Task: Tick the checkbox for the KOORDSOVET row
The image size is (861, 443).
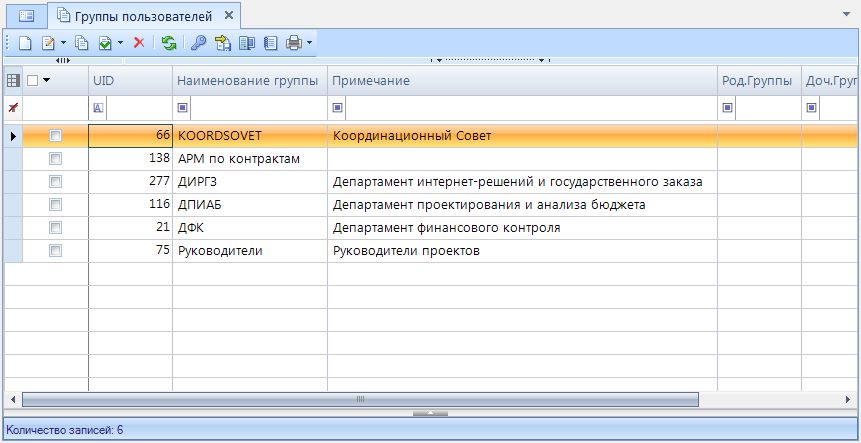Action: pos(55,135)
